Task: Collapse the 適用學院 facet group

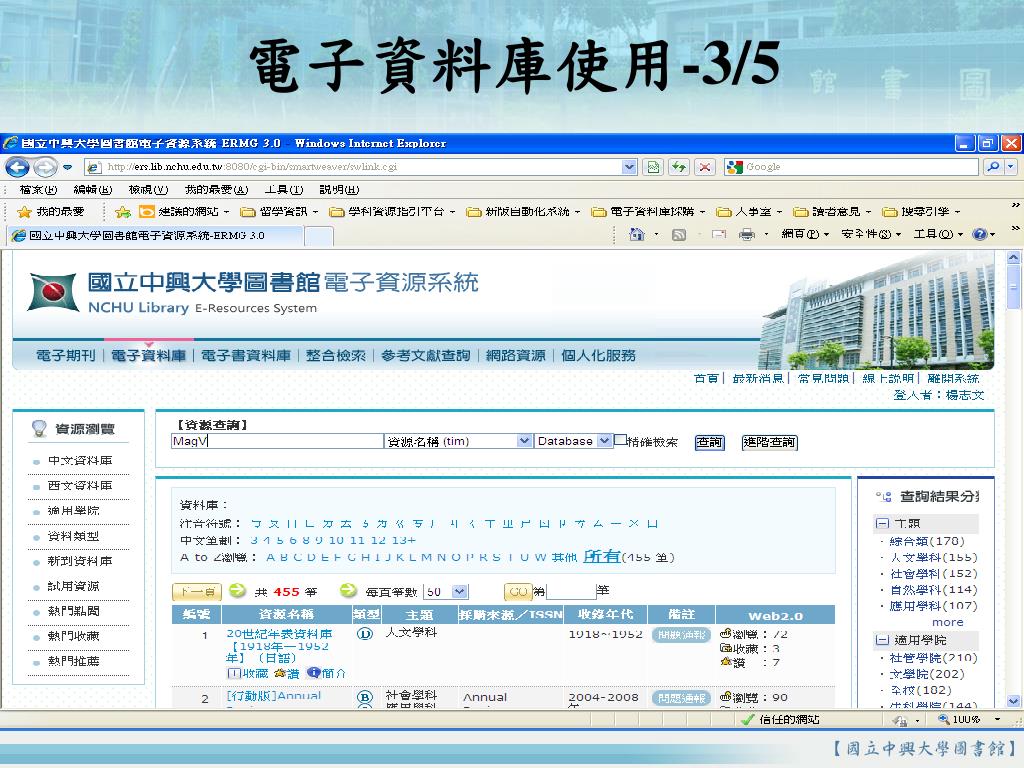Action: [882, 640]
